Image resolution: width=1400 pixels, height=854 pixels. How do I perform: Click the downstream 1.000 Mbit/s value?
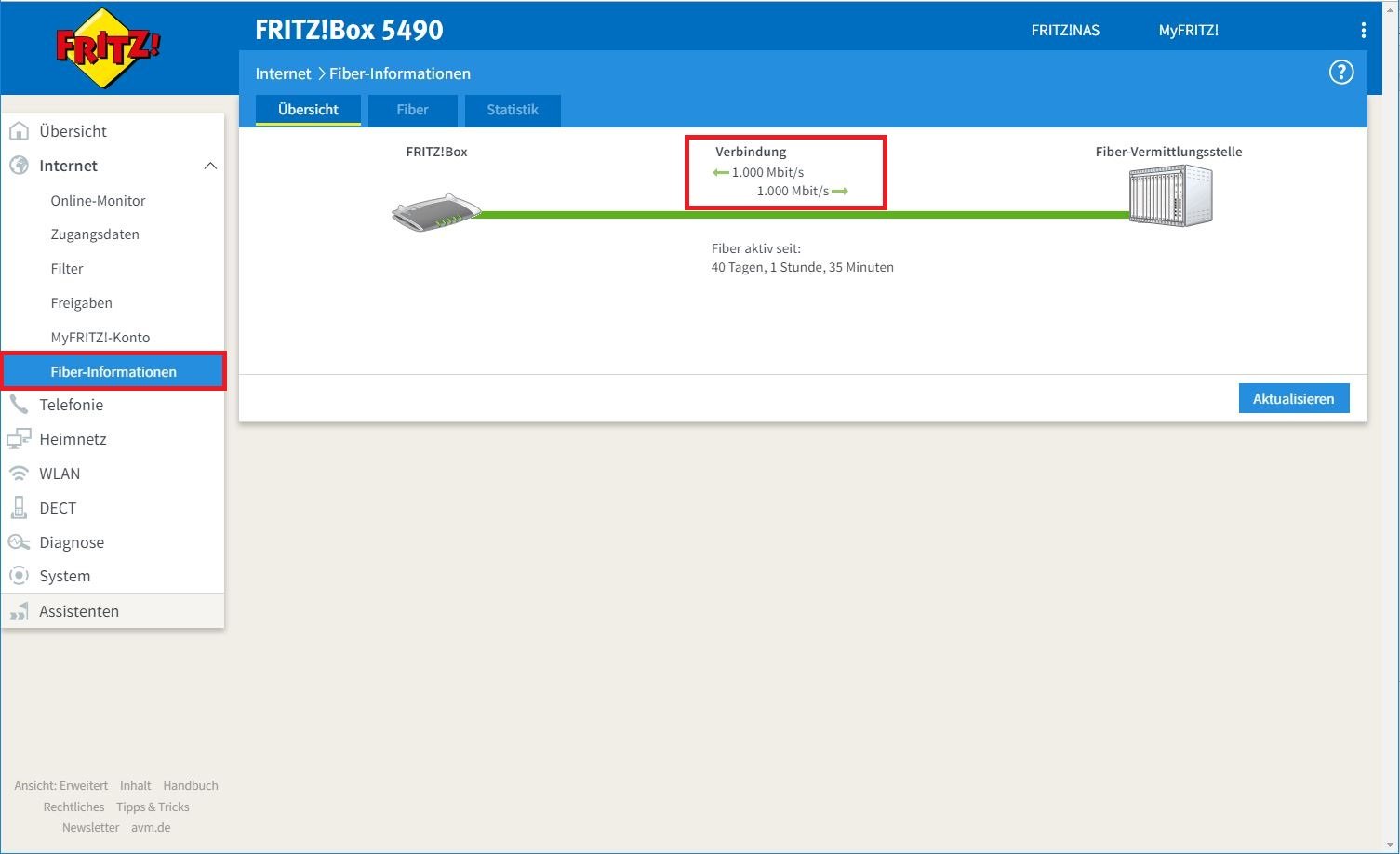[767, 172]
